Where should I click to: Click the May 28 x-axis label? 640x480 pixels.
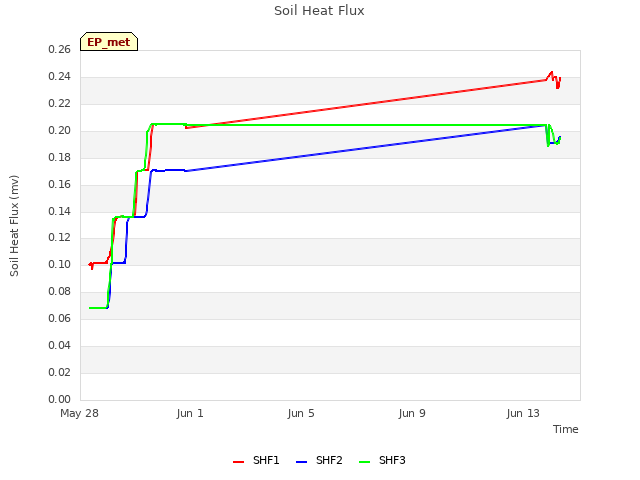click(x=80, y=413)
